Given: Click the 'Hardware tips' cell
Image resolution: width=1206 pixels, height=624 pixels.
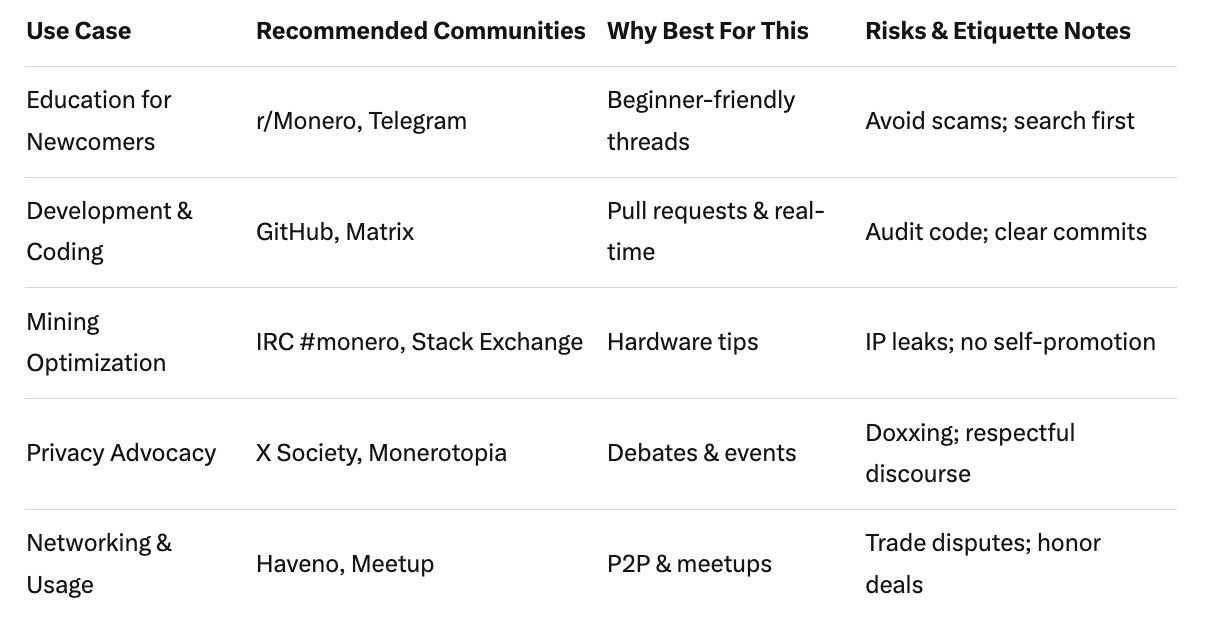Looking at the screenshot, I should click(x=682, y=342).
